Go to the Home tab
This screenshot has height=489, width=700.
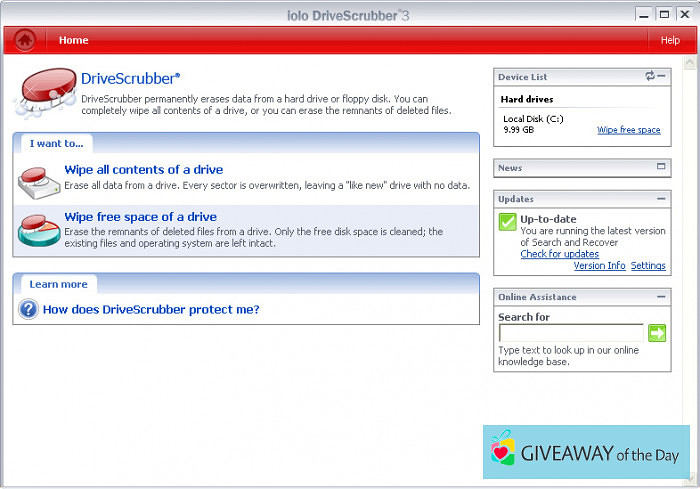pos(73,40)
